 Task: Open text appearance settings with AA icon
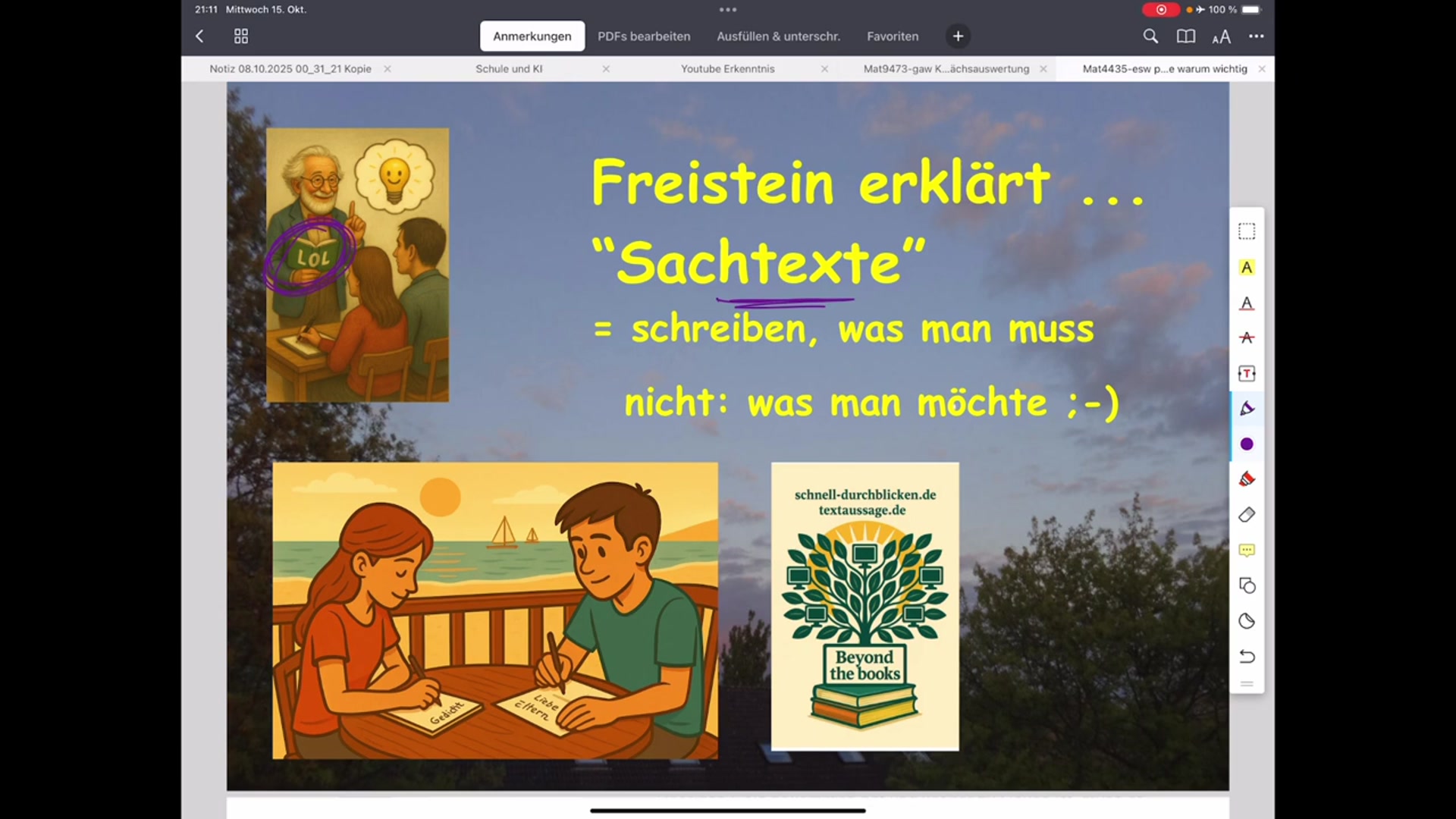(x=1221, y=36)
